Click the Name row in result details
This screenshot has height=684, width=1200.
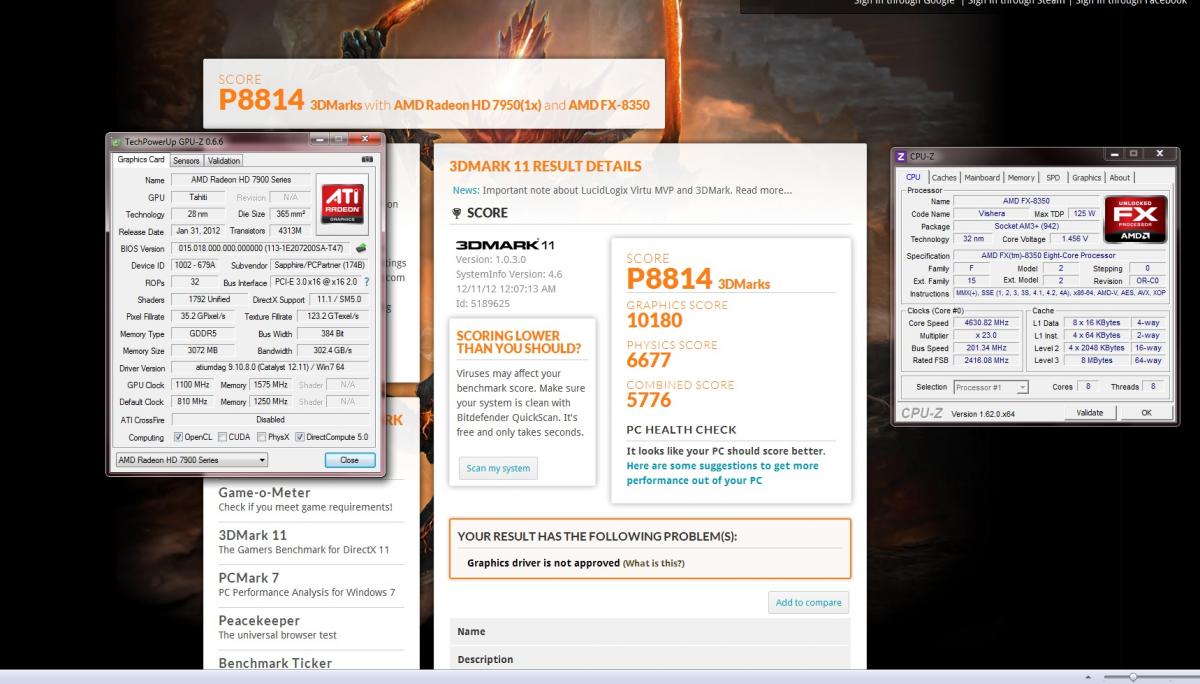(650, 632)
